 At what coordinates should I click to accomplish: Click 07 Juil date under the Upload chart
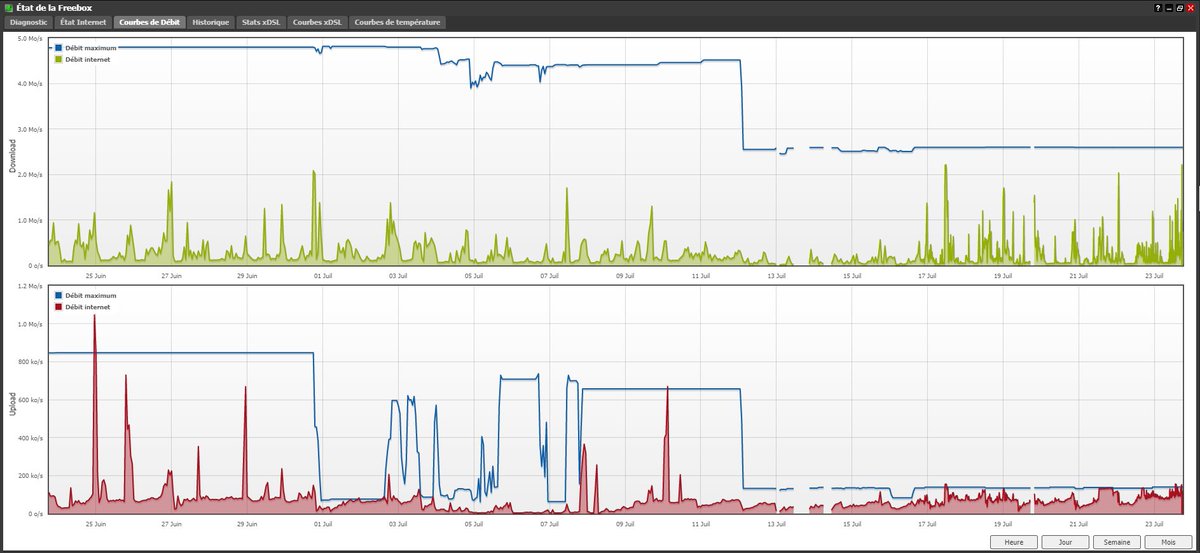(549, 523)
